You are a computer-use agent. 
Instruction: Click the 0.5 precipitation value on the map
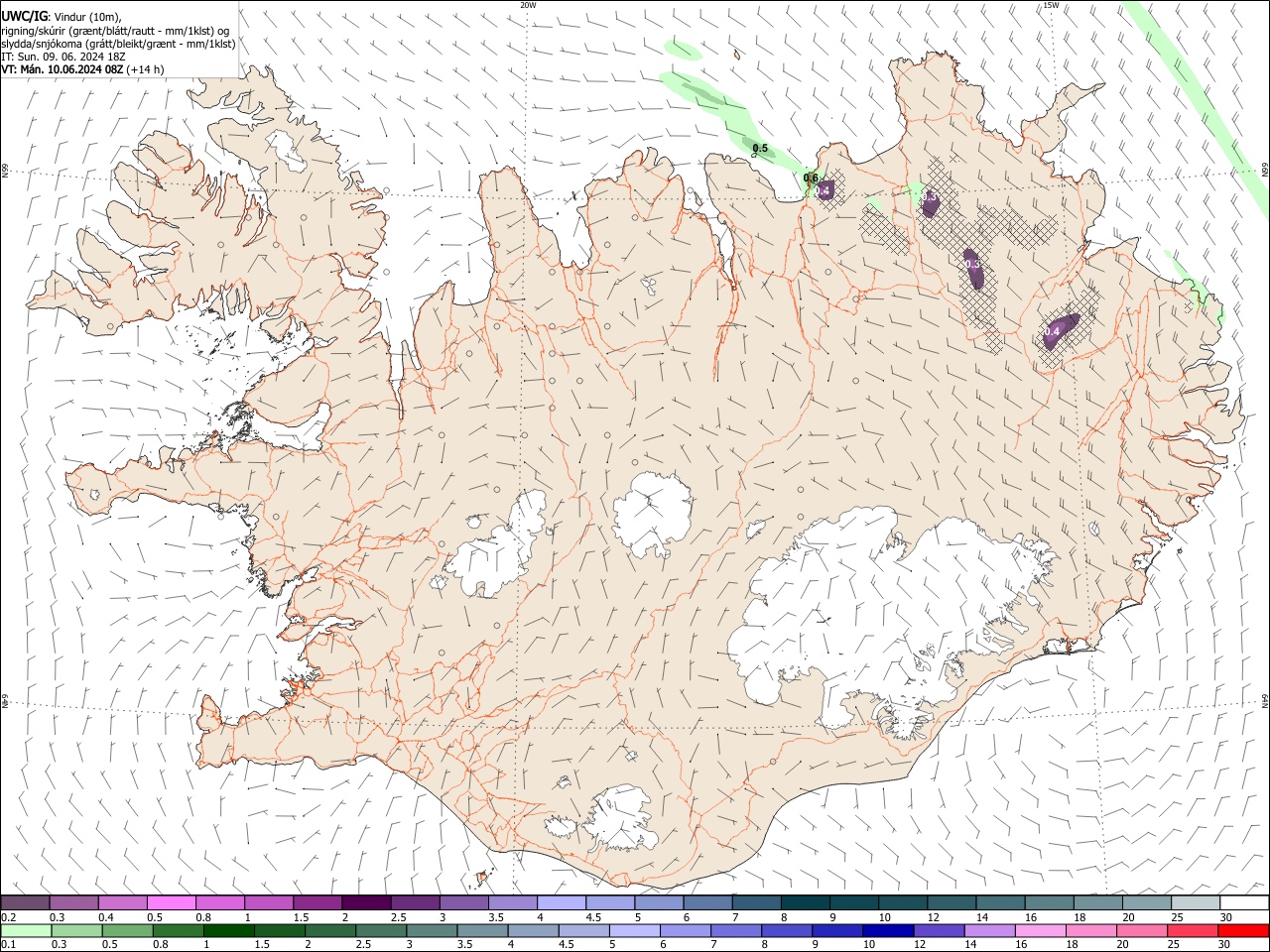(760, 149)
